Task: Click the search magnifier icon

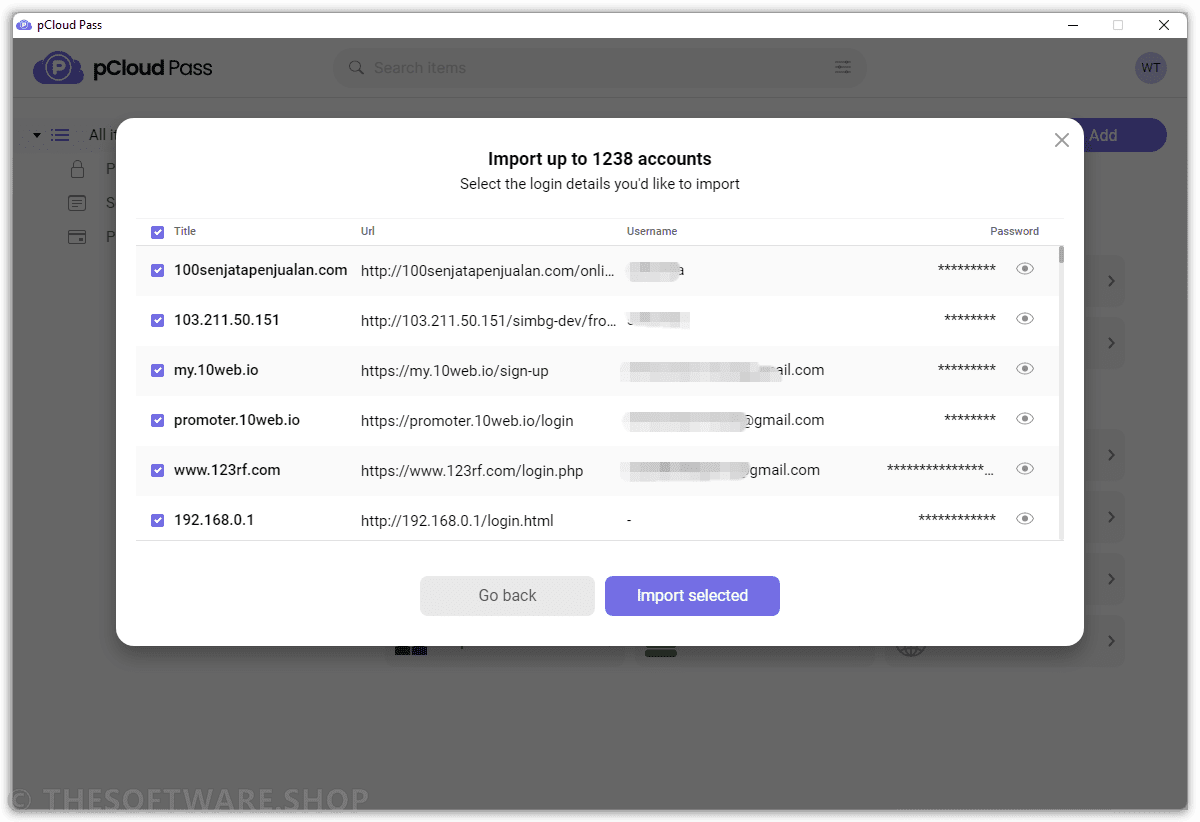Action: [x=356, y=68]
